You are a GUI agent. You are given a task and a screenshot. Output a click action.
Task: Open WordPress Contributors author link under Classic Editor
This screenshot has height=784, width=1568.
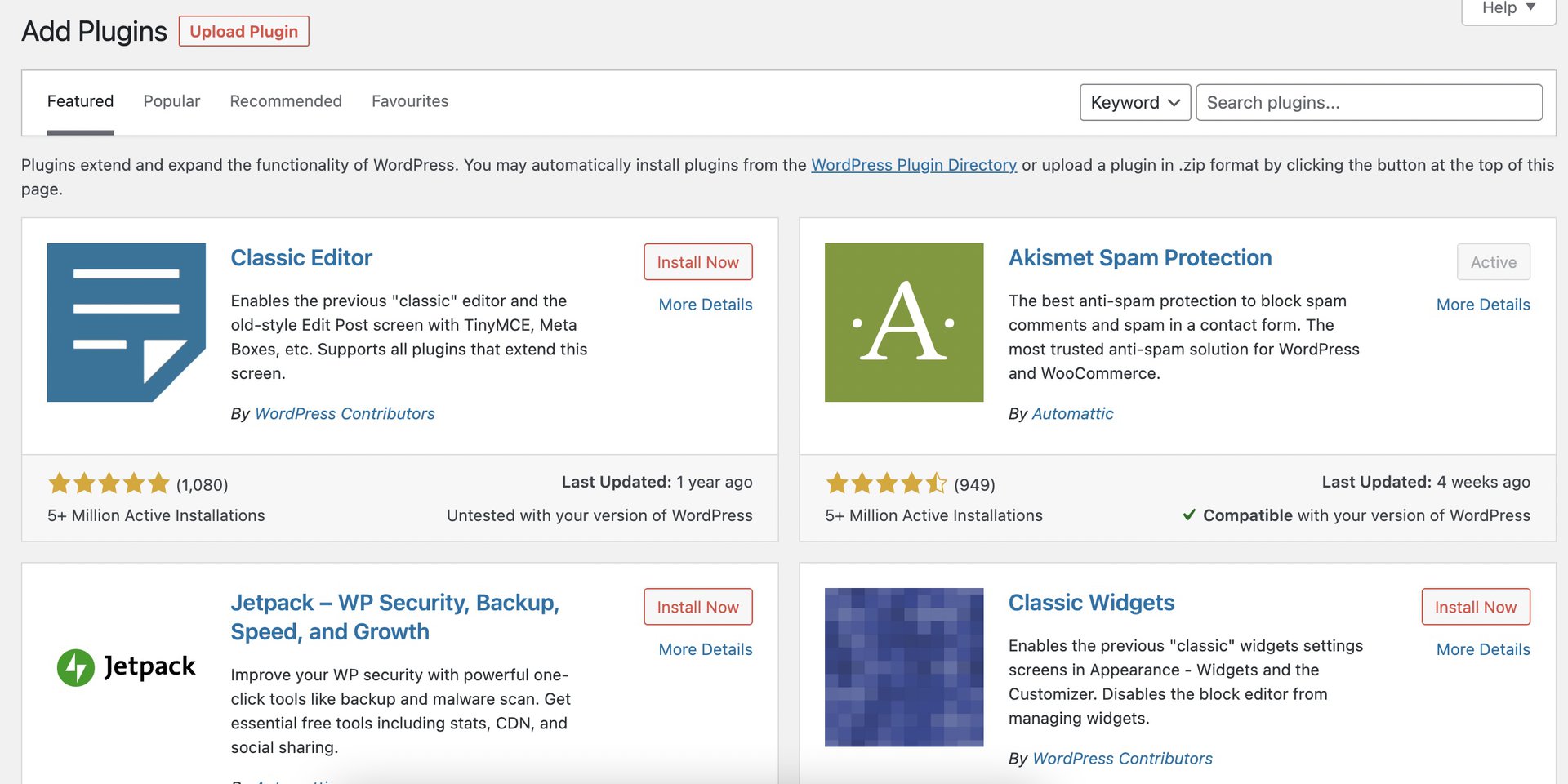(345, 413)
